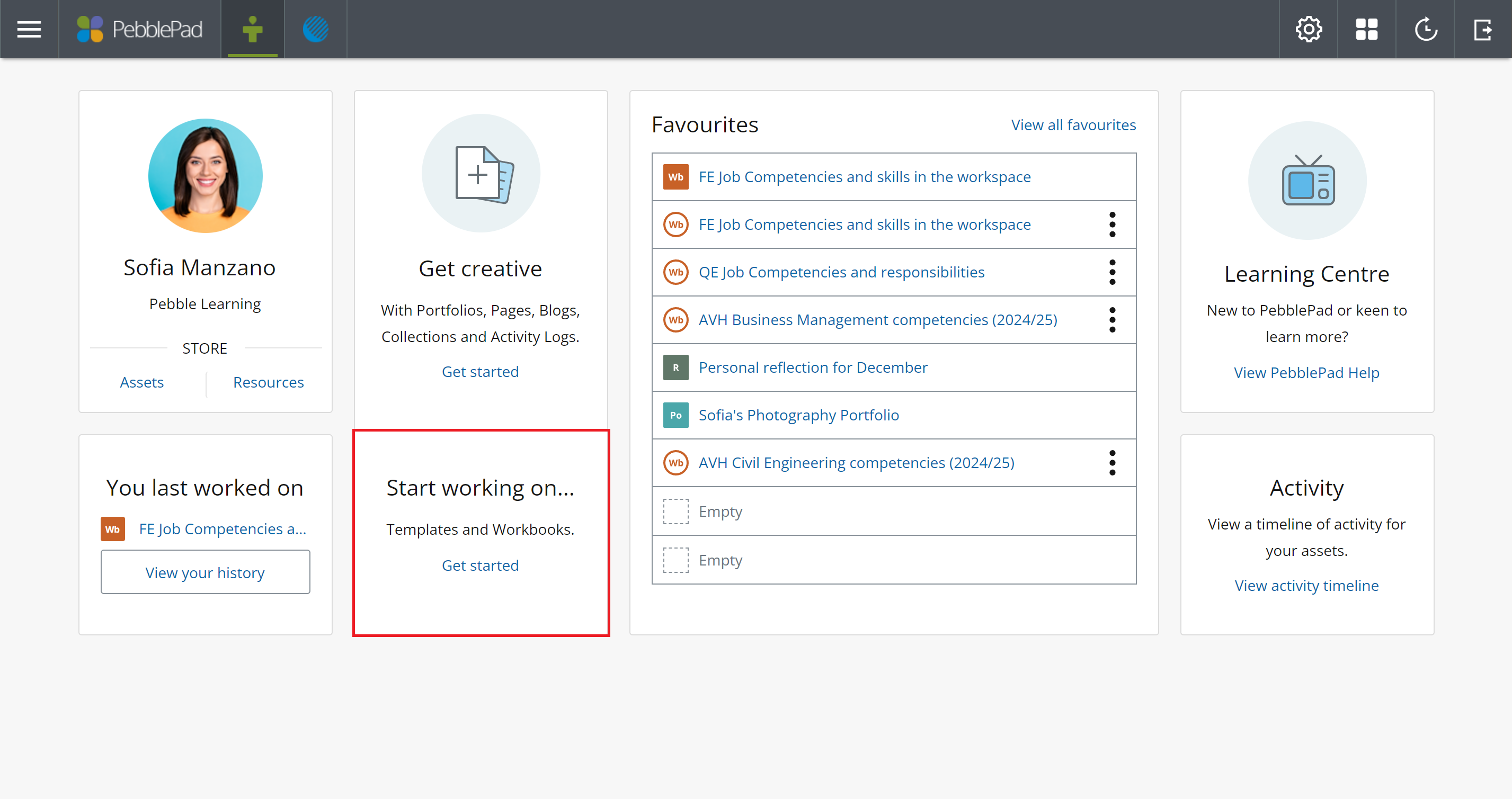Click the log out exit icon
Image resolution: width=1512 pixels, height=799 pixels.
point(1483,29)
